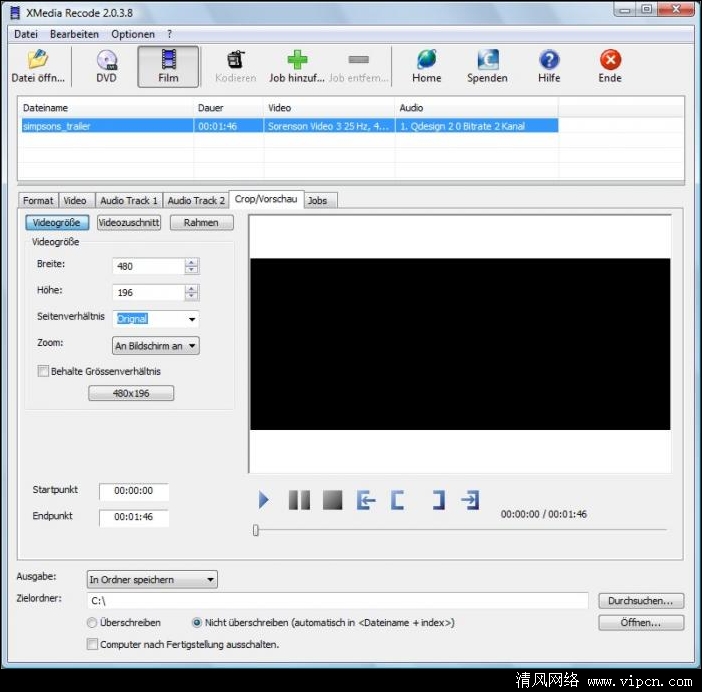Select the Überschreiben radio button

point(93,622)
